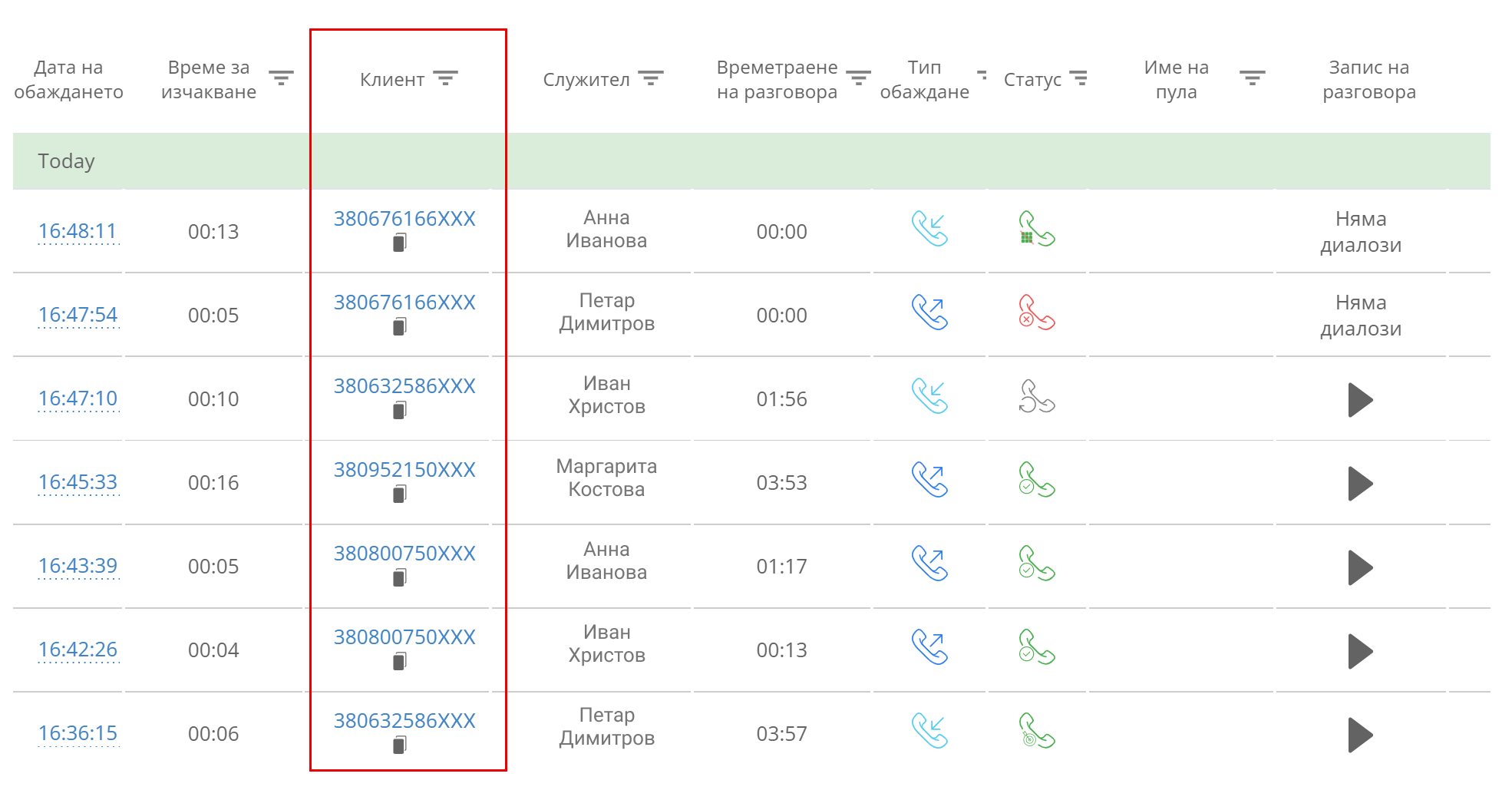Click green status icon in the 16:36:15 row

coord(1037,731)
